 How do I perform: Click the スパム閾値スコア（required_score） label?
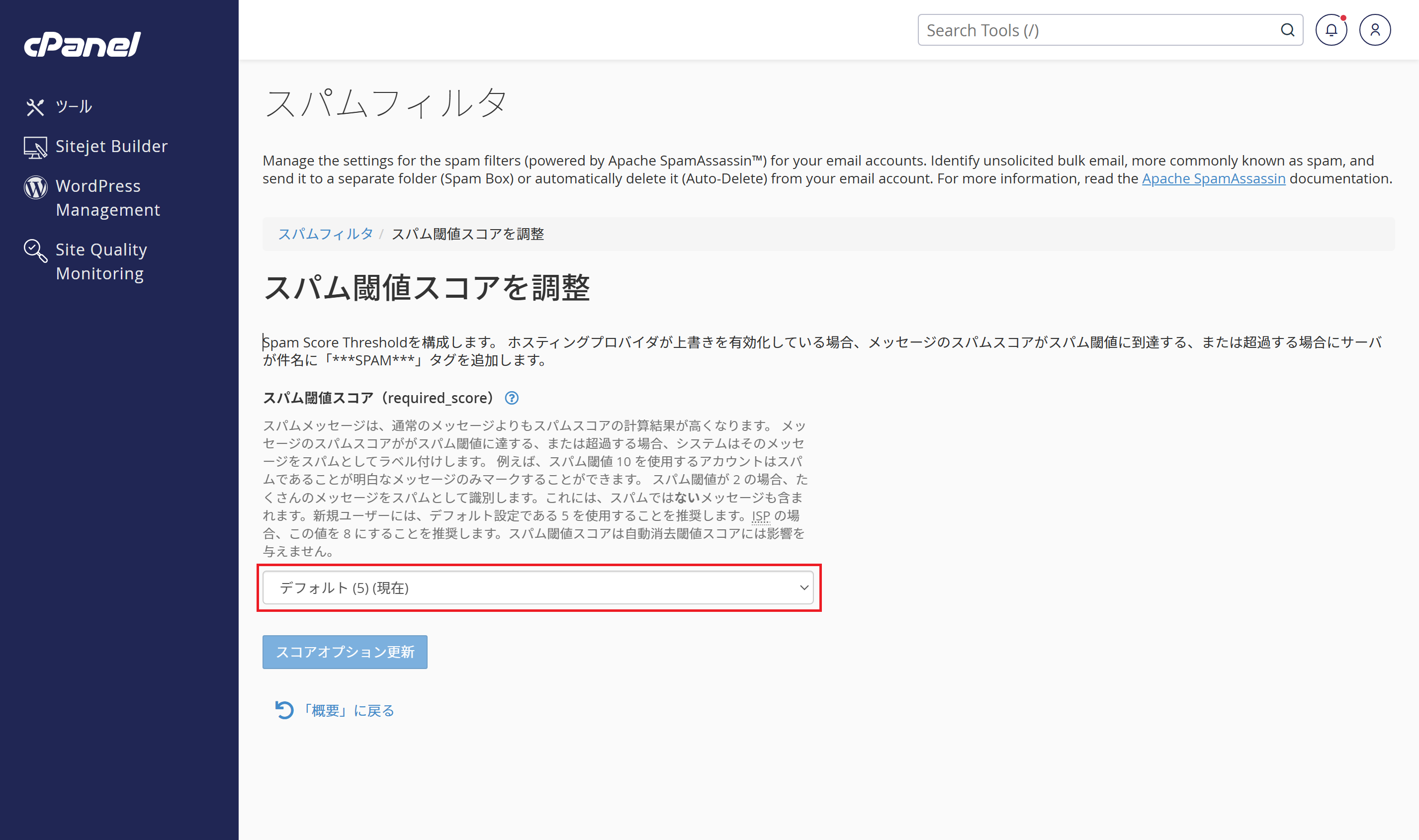[378, 398]
